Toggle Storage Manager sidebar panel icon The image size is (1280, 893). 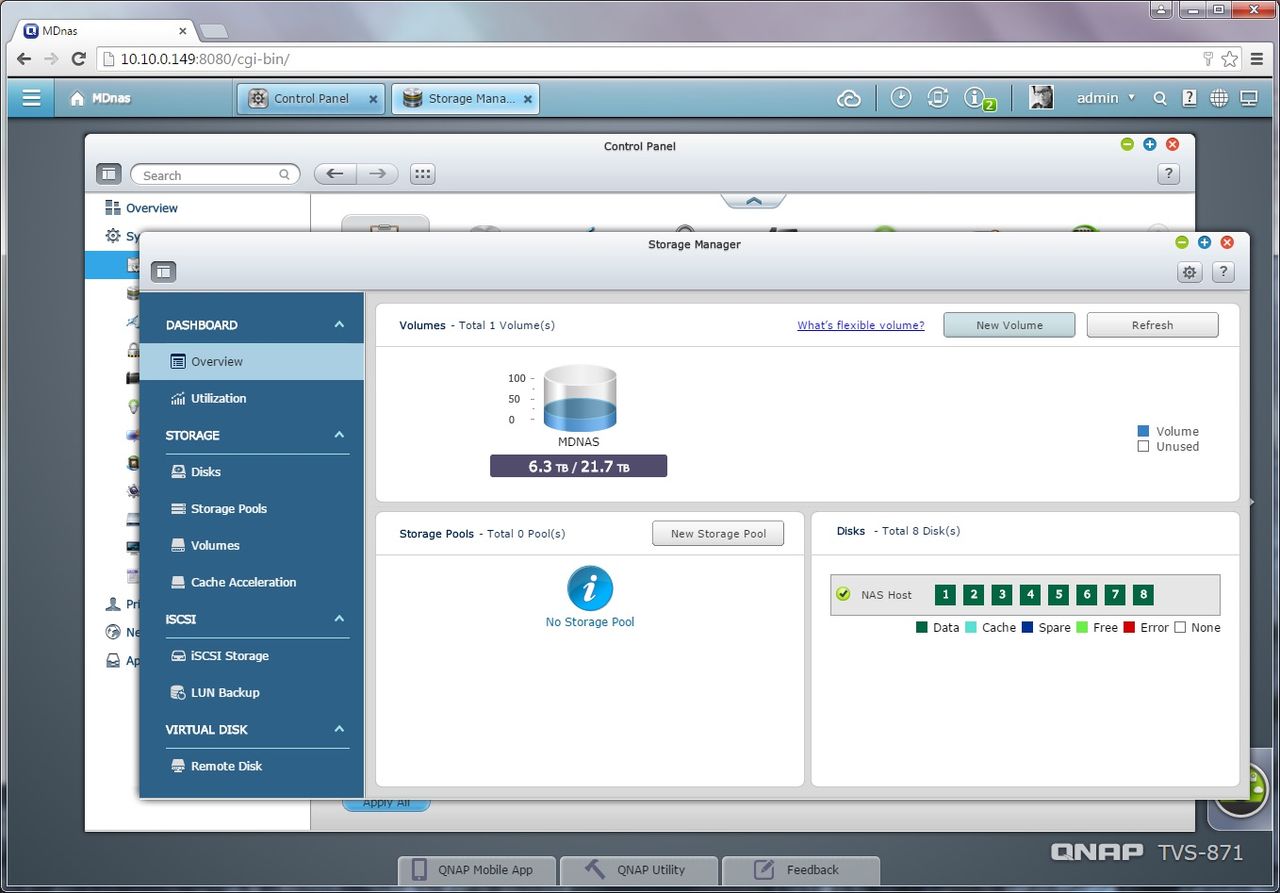pos(164,272)
